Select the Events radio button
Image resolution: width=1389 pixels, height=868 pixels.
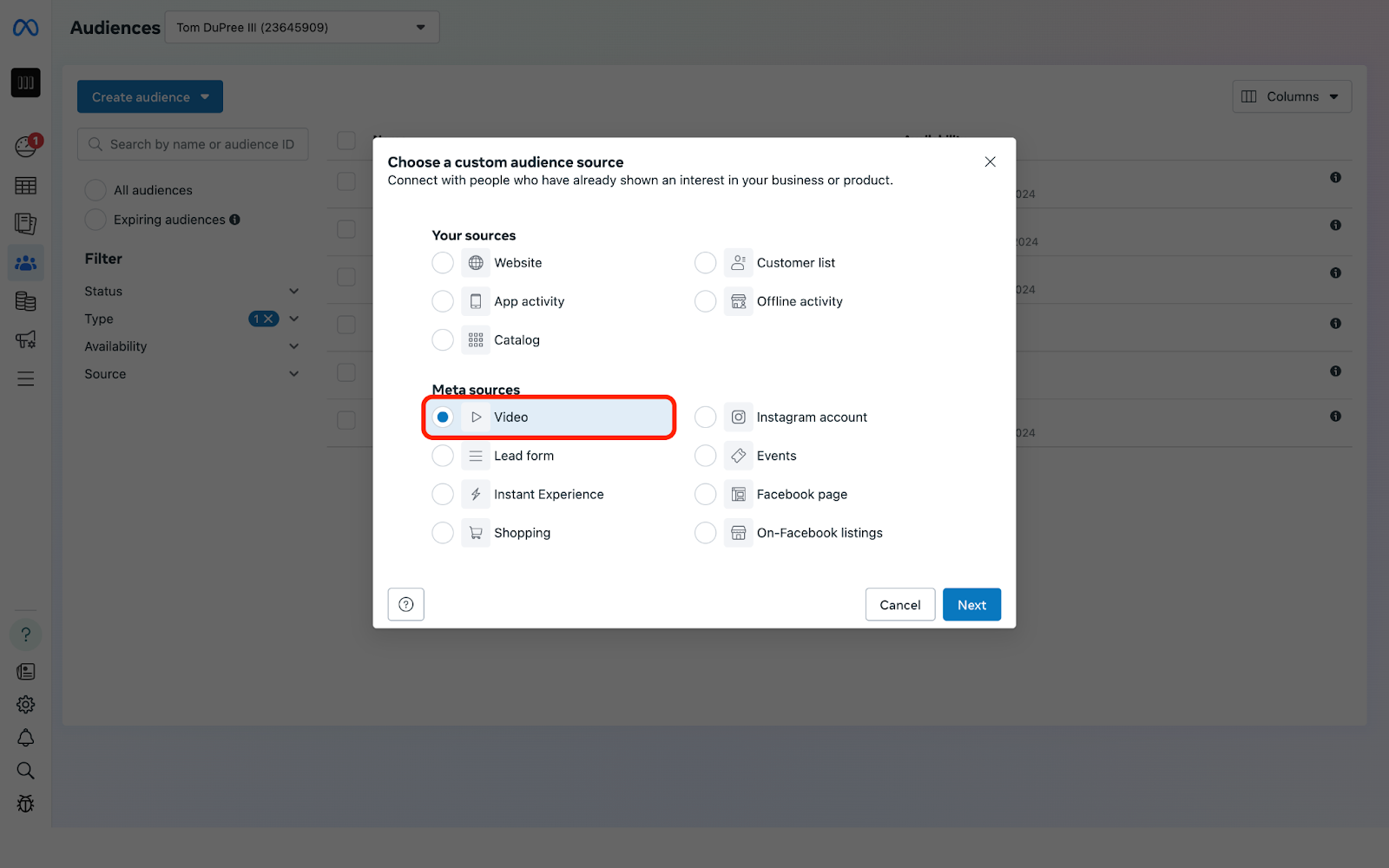(705, 456)
